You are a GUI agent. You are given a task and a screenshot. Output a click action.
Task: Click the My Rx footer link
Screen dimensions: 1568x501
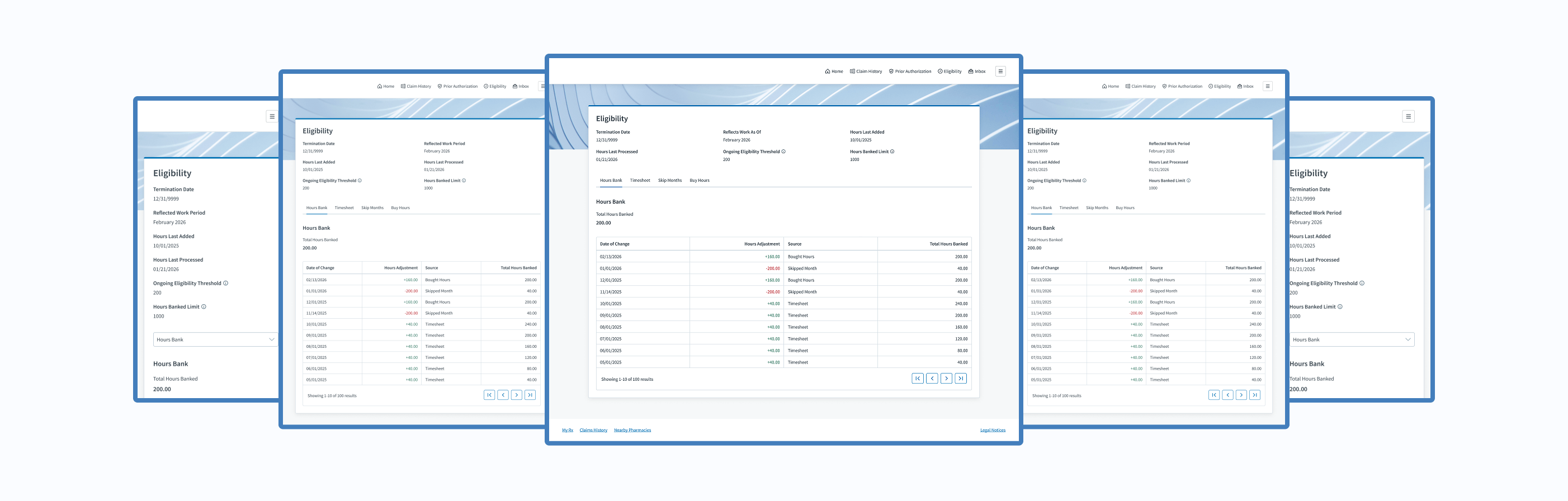[x=567, y=431]
